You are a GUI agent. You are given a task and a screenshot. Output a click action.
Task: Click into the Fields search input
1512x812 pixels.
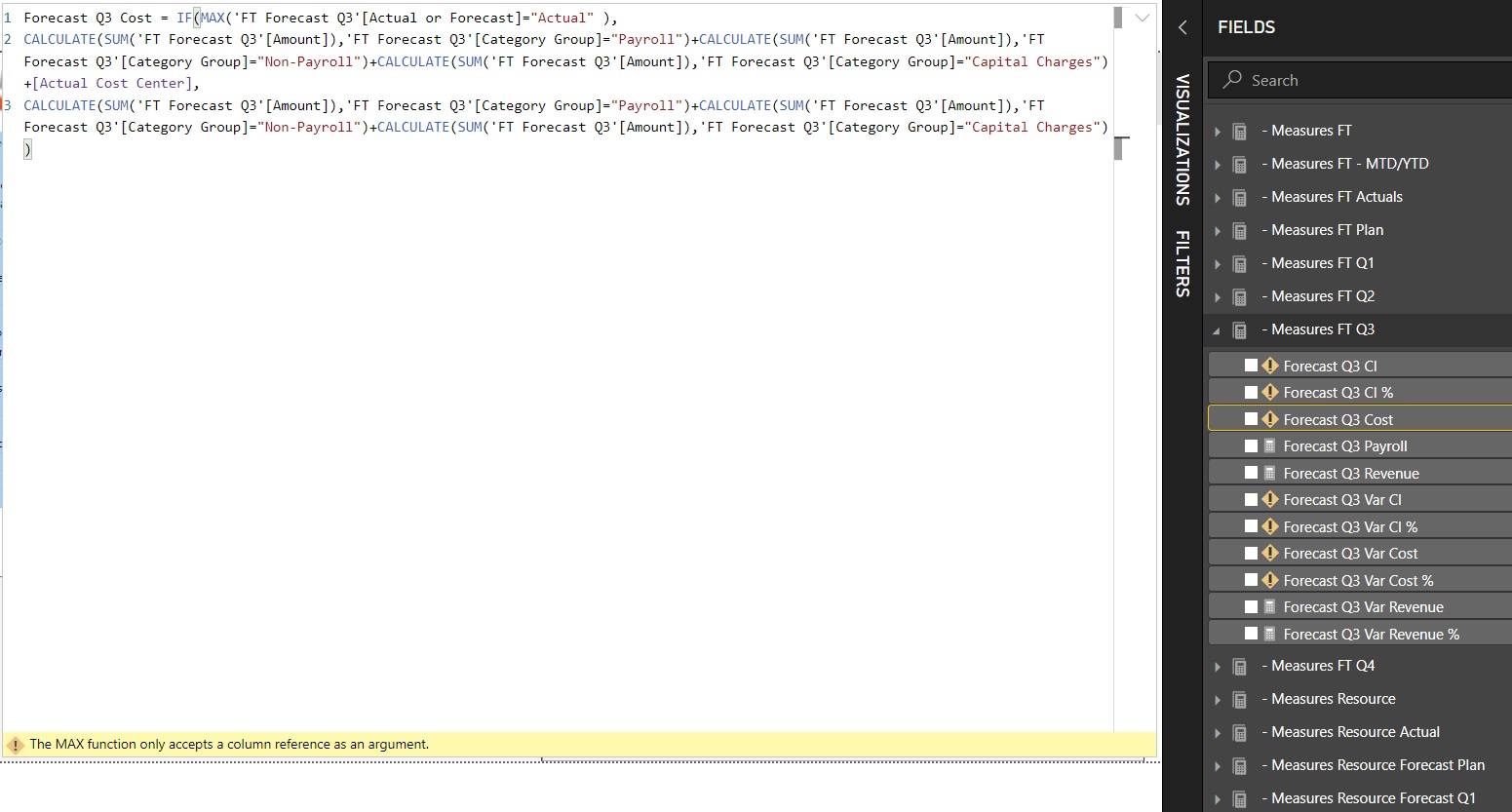pyautogui.click(x=1360, y=80)
